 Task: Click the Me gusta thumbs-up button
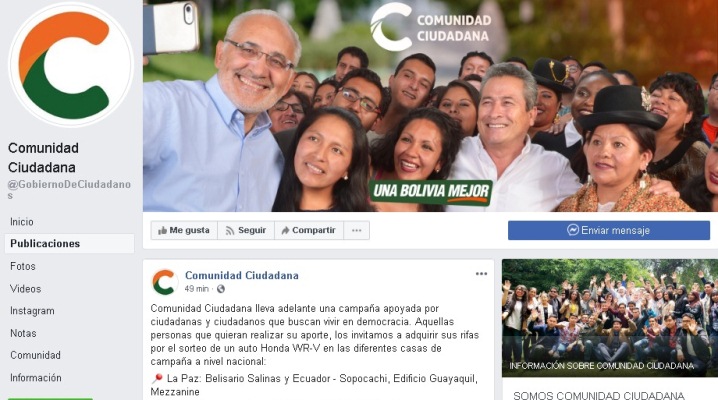point(184,230)
